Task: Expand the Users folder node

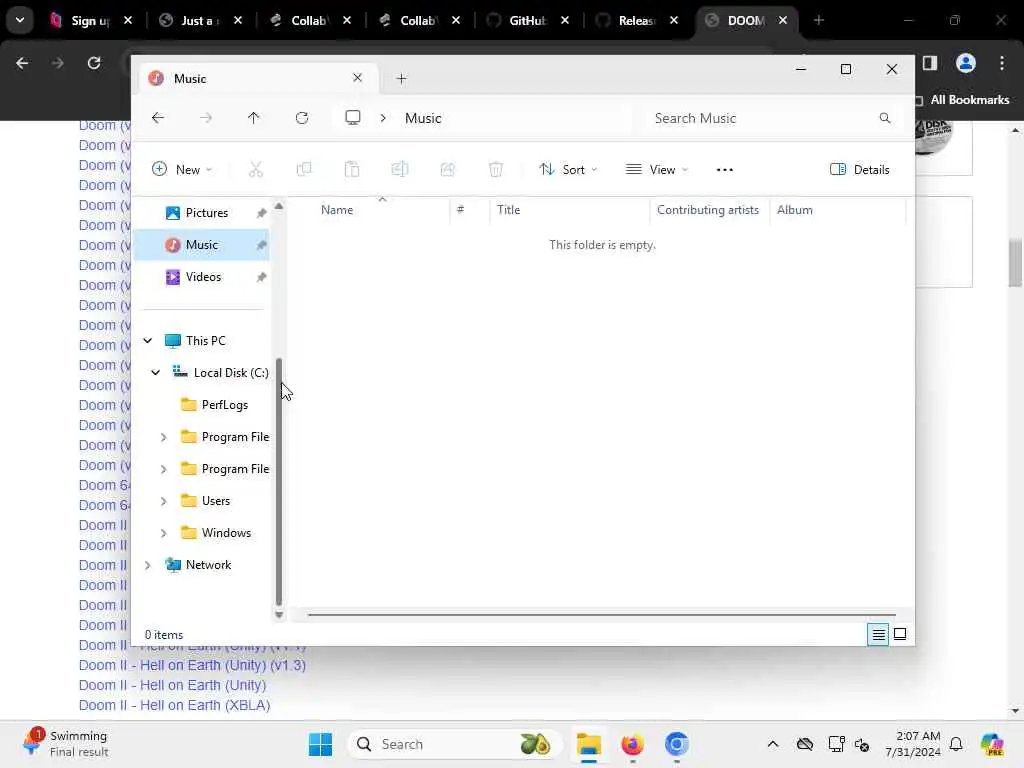Action: coord(163,501)
